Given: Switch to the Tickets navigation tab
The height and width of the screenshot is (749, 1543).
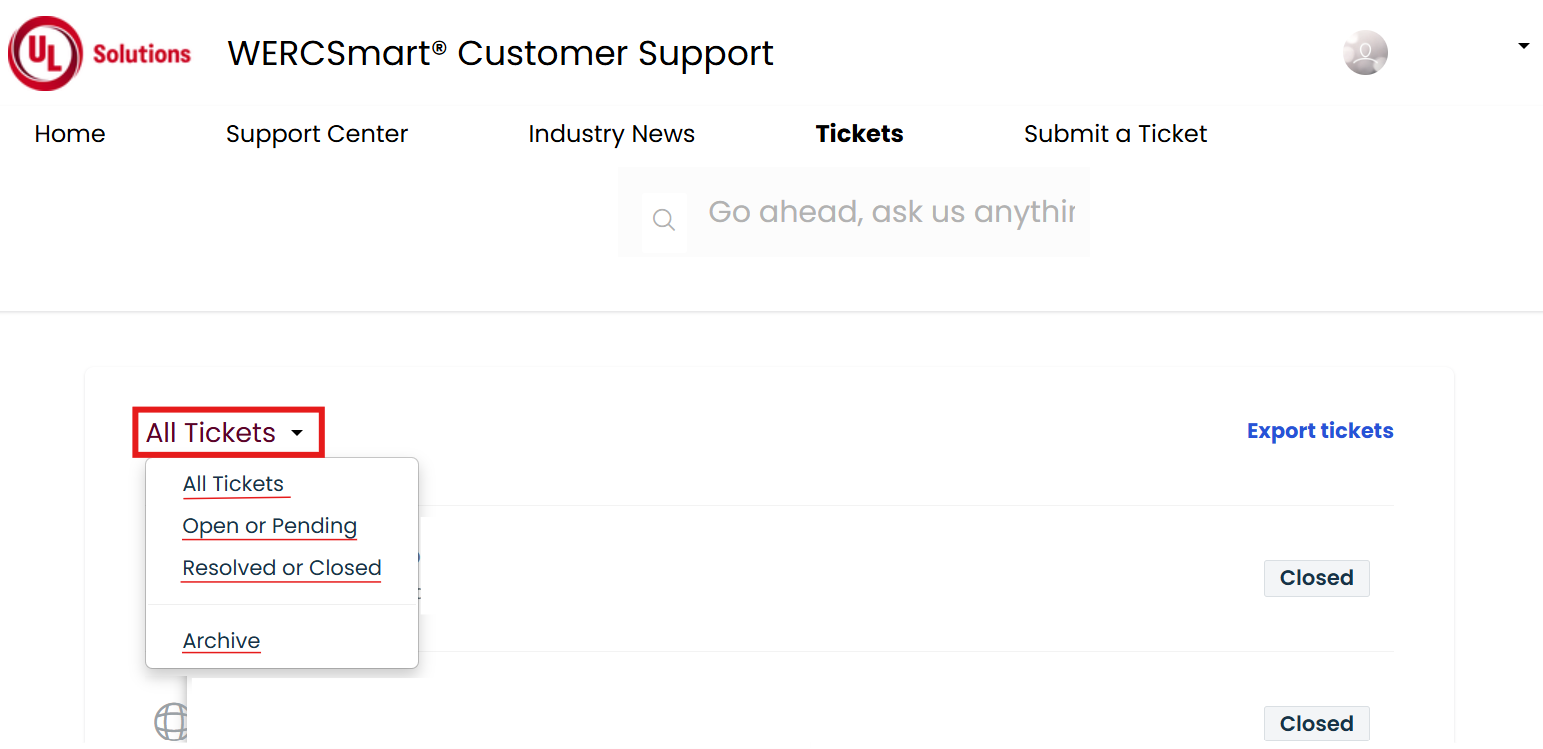Looking at the screenshot, I should (860, 134).
